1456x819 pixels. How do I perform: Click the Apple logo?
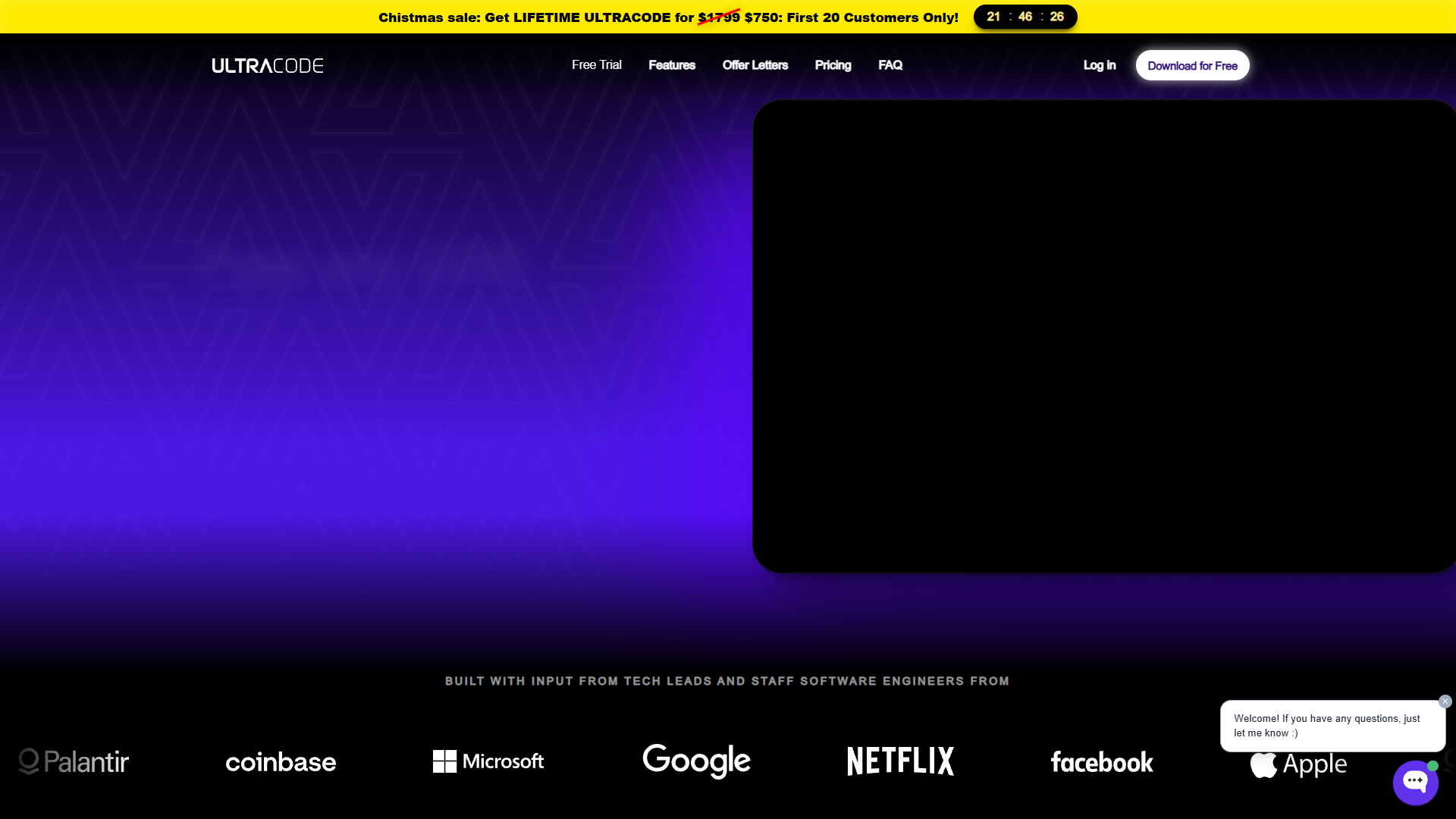pos(1298,764)
